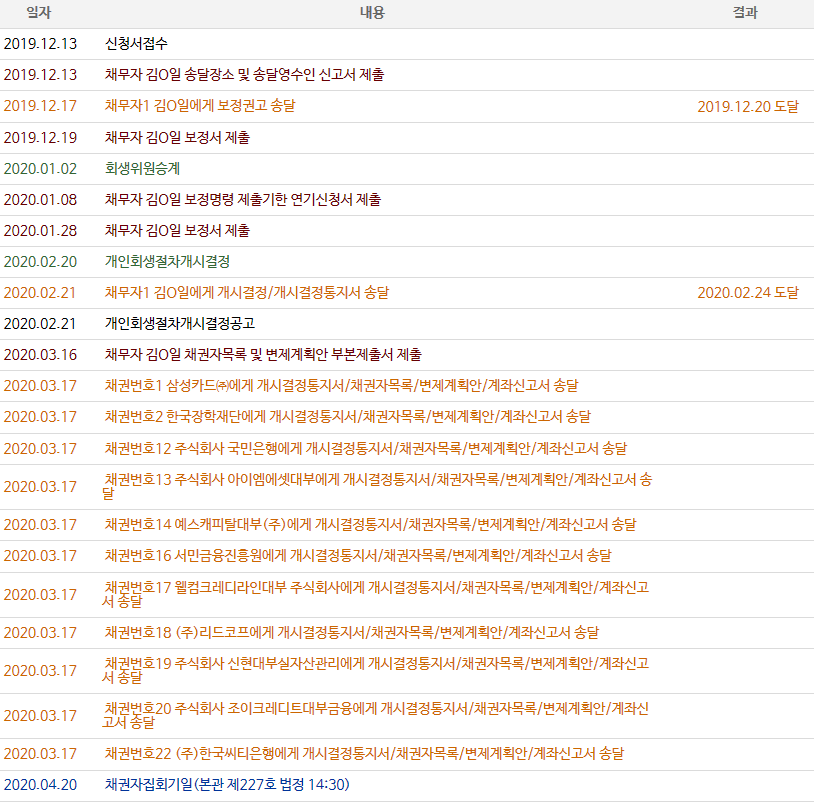Screen dimensions: 814x803
Task: Click the 2020.02.24 도달 result
Action: [x=748, y=293]
